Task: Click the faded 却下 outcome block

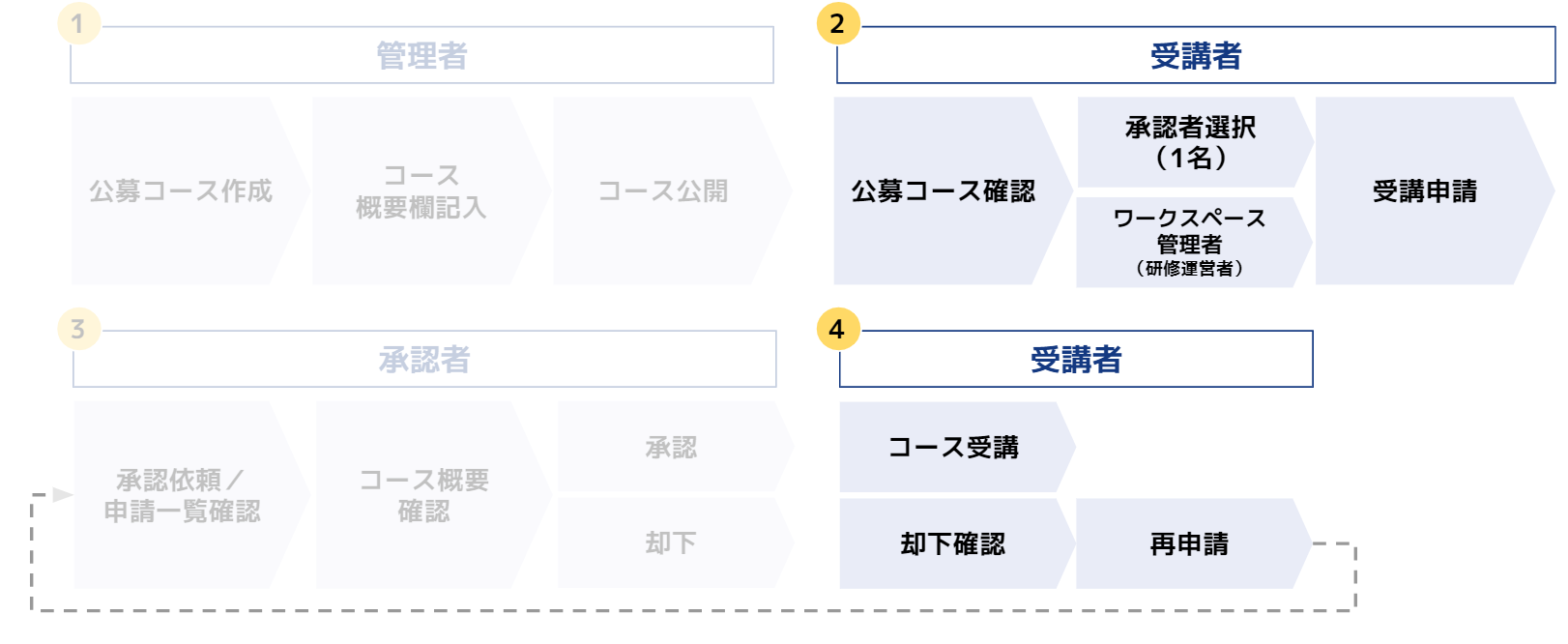Action: pos(676,542)
